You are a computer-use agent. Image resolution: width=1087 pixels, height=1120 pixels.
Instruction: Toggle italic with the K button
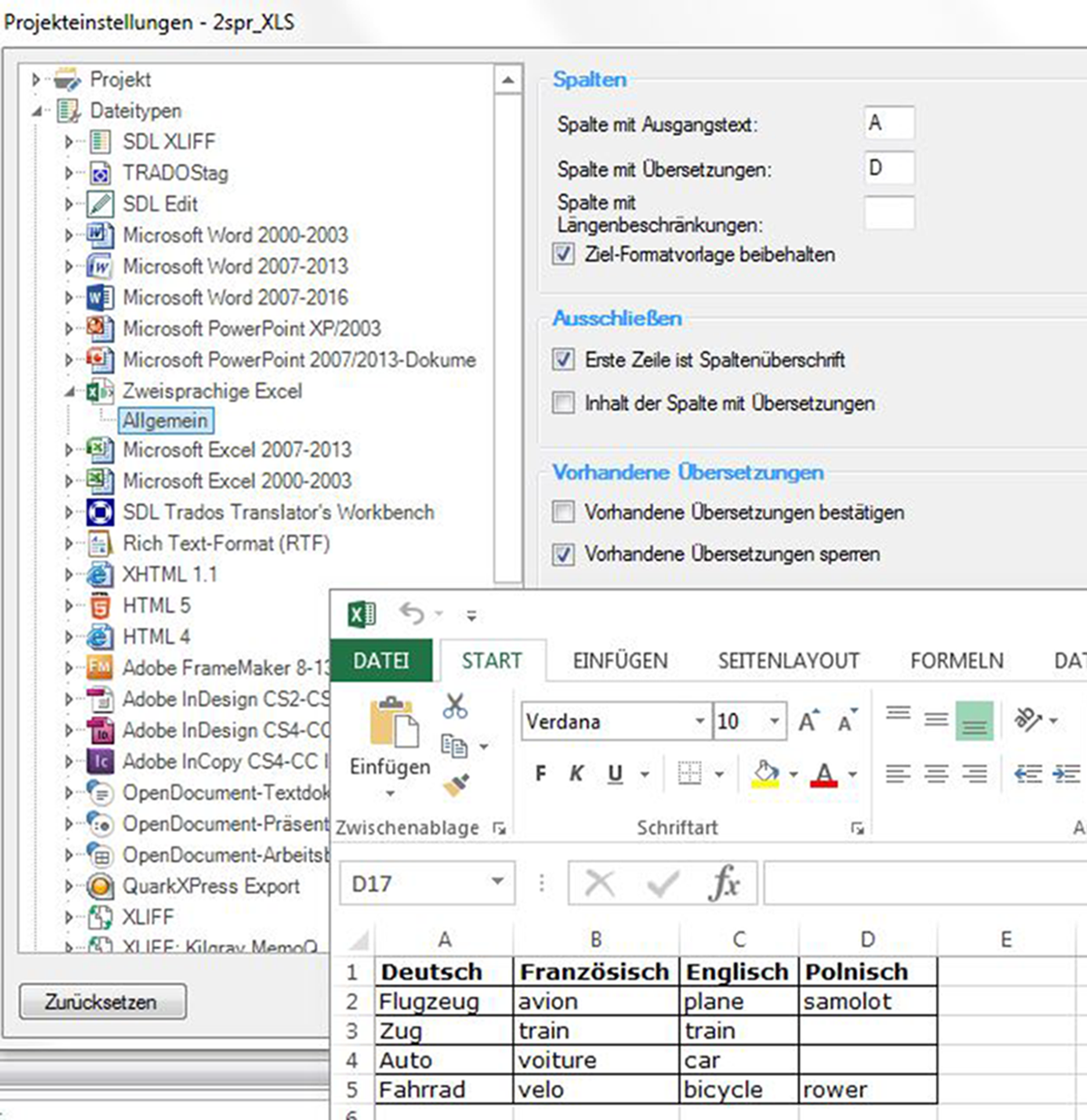[576, 774]
